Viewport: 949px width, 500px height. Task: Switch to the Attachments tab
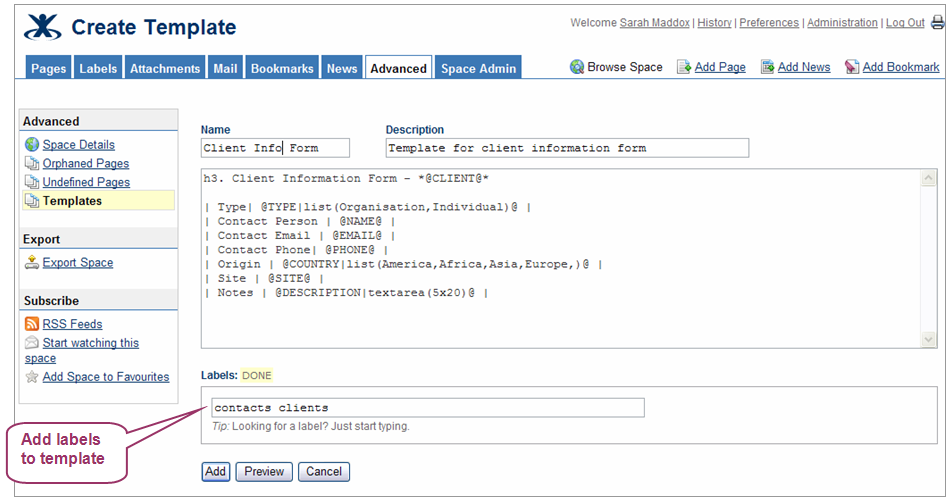coord(165,68)
